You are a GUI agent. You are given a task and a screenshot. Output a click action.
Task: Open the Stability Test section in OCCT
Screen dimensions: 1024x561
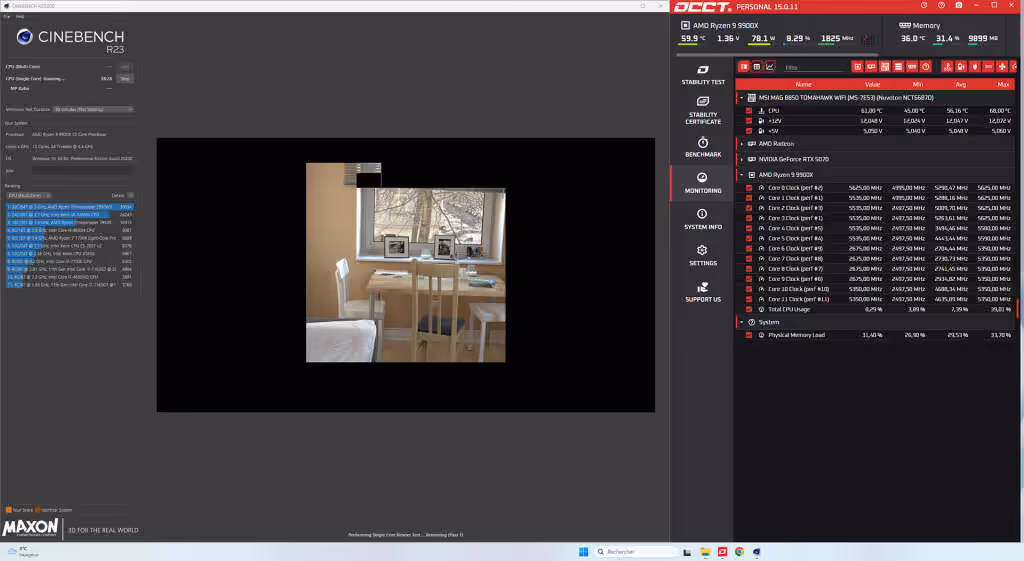point(703,74)
